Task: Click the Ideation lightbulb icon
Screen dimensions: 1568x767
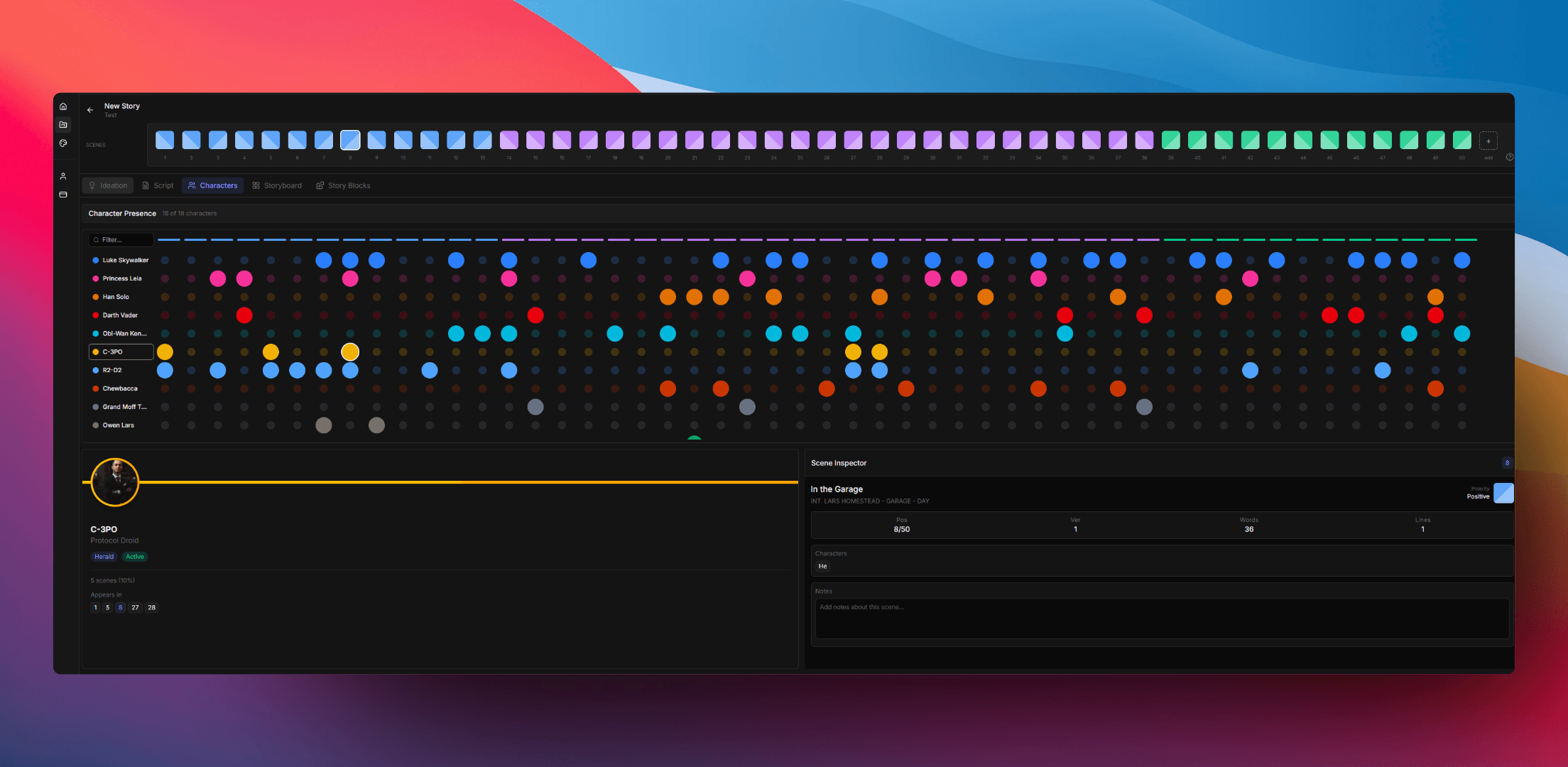Action: pyautogui.click(x=92, y=185)
